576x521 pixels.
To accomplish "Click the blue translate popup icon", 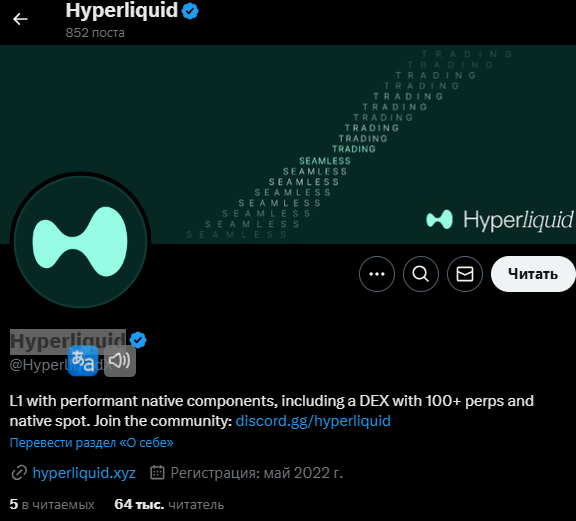I will (83, 361).
